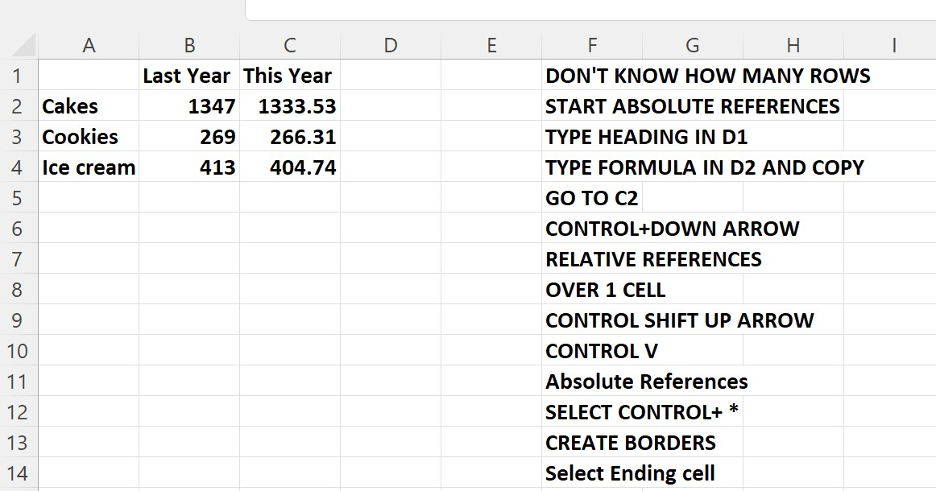Select column F header
Viewport: 936px width, 492px height.
pos(592,45)
